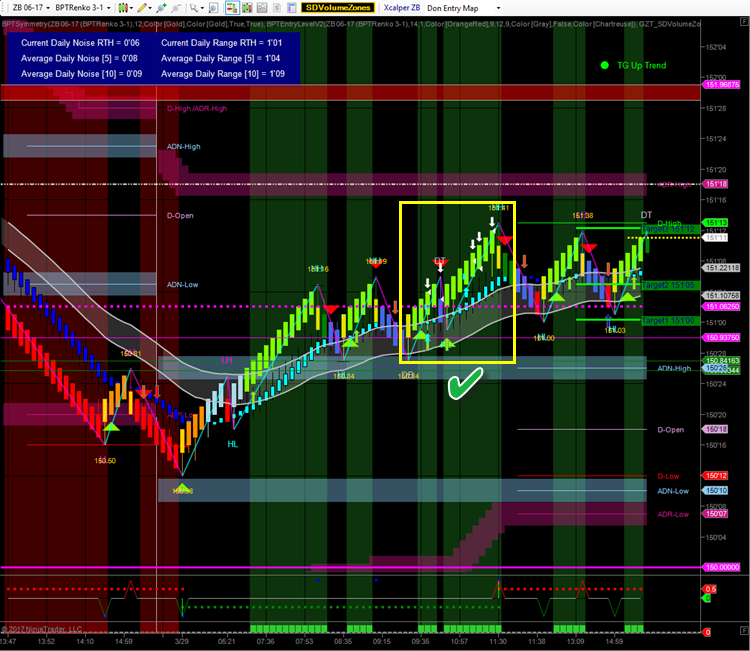
Task: Click the D-High /ADR-High label
Action: click(x=197, y=109)
